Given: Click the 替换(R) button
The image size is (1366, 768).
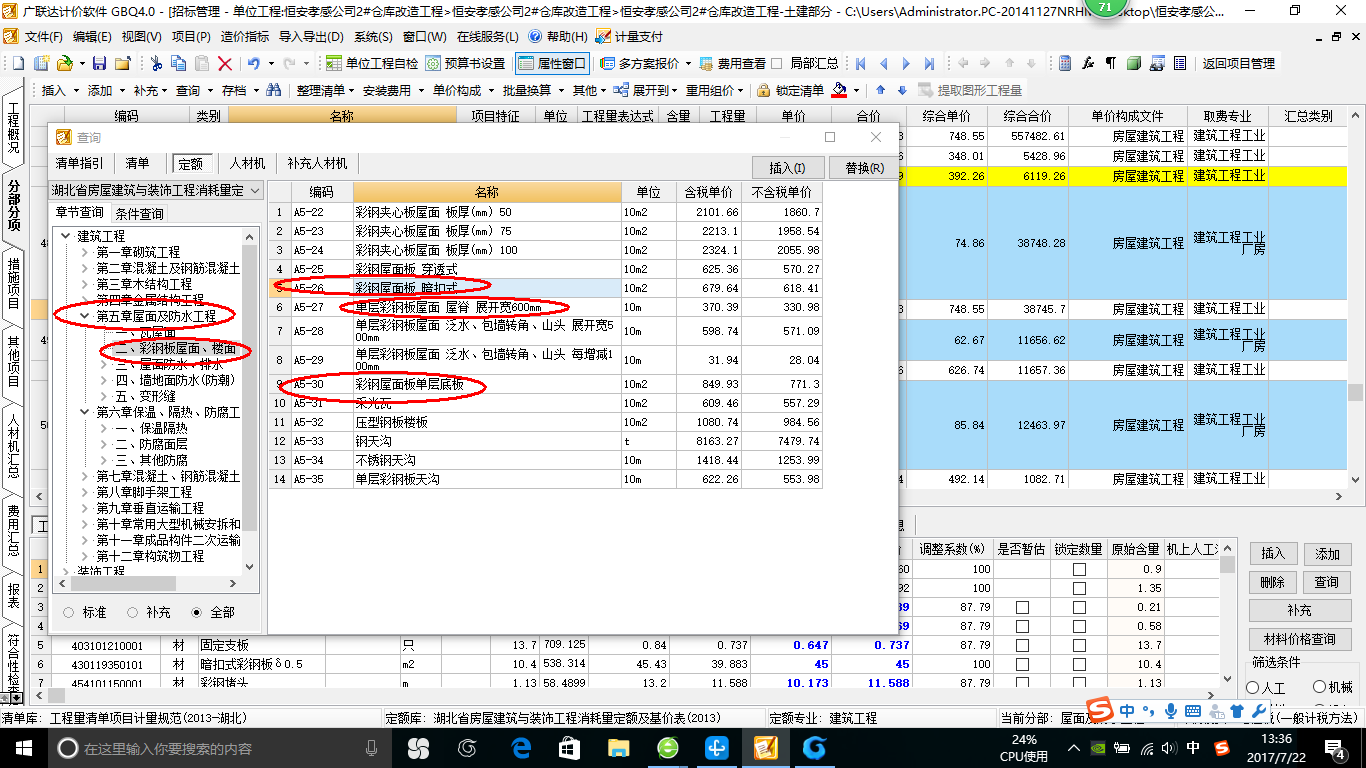Looking at the screenshot, I should (x=864, y=167).
